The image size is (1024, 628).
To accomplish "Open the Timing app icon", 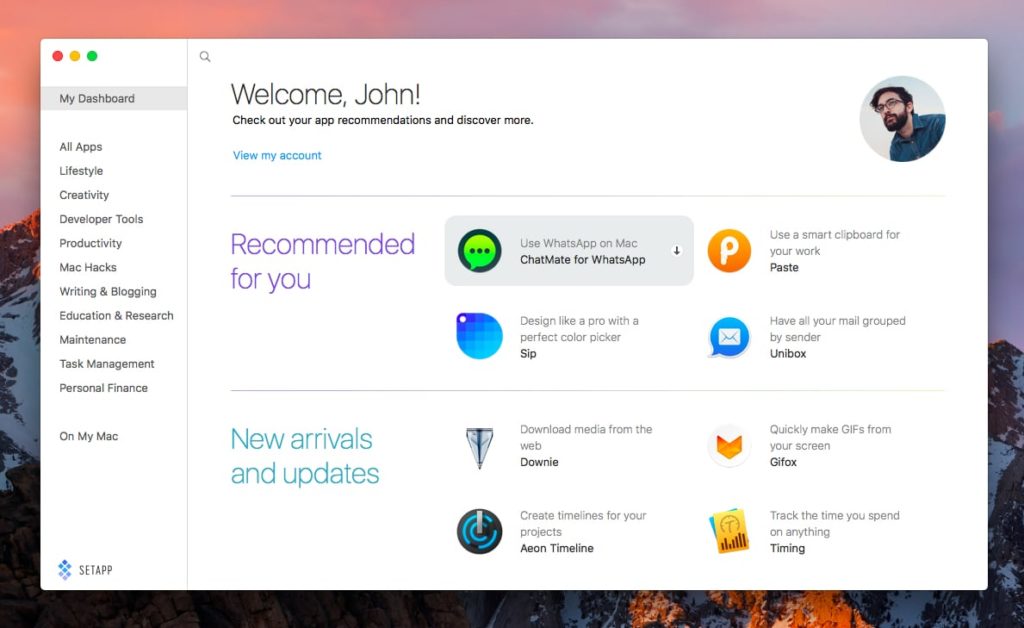I will 729,531.
